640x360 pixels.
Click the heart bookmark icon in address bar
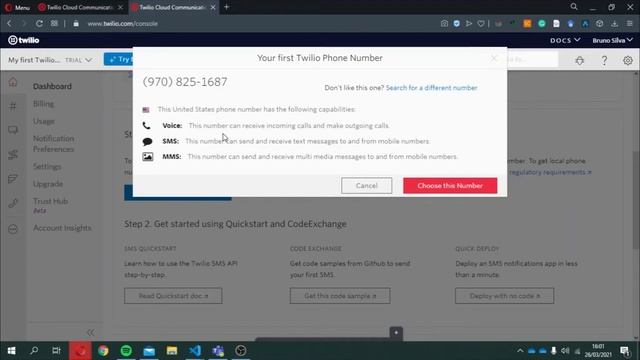481,24
